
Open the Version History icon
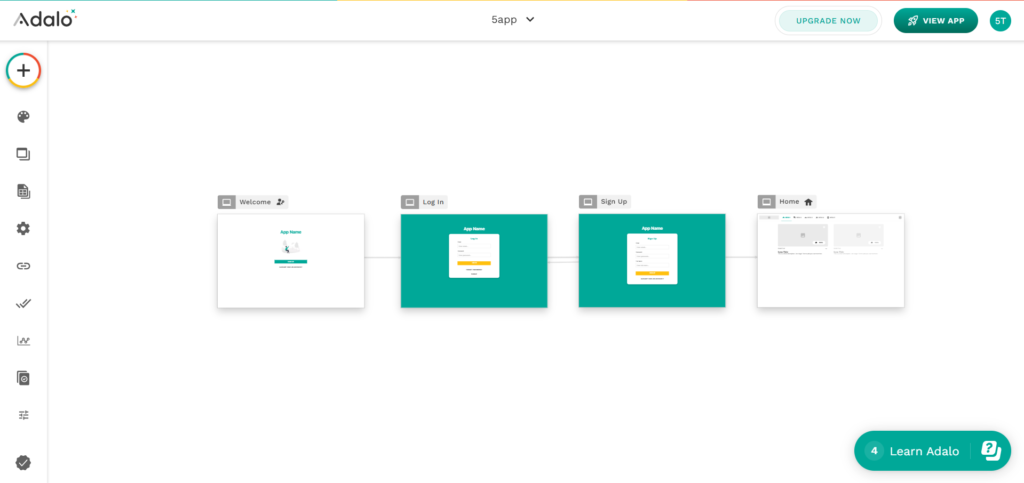[24, 378]
